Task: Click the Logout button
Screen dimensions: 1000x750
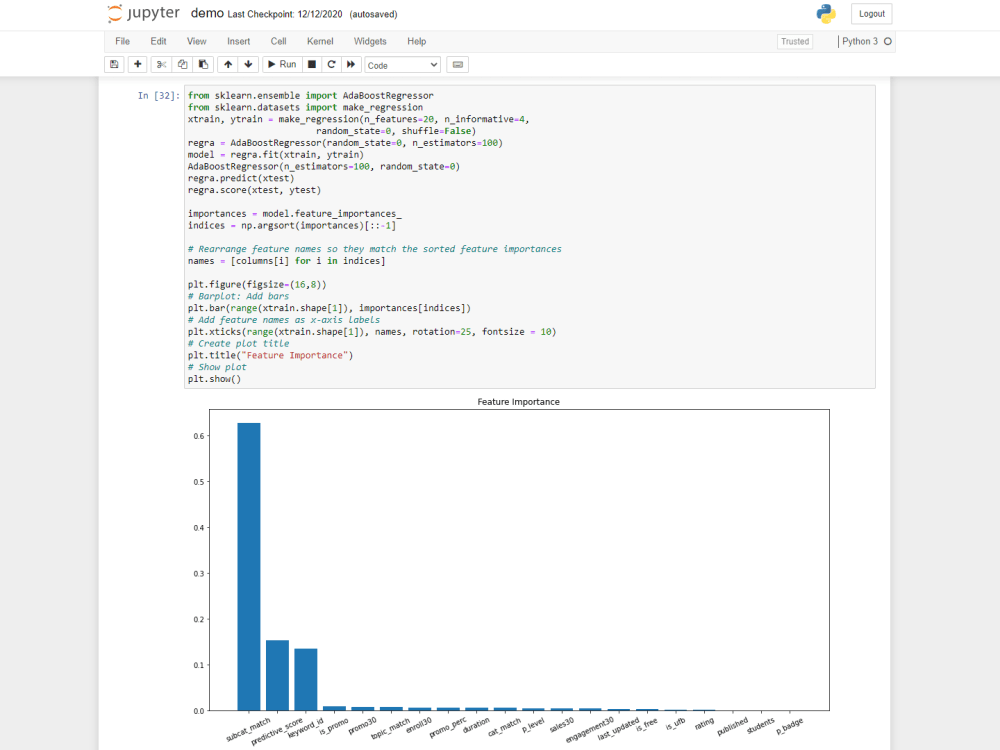Action: tap(871, 13)
